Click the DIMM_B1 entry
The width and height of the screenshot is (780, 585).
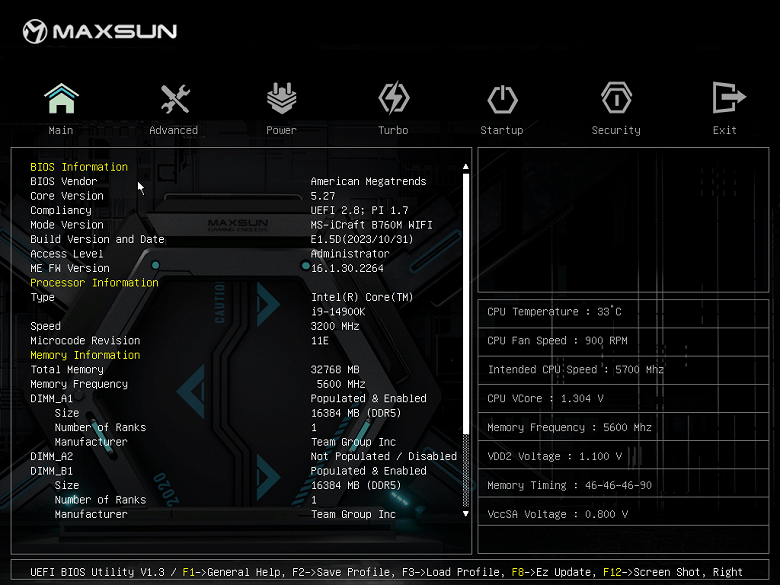click(x=51, y=471)
